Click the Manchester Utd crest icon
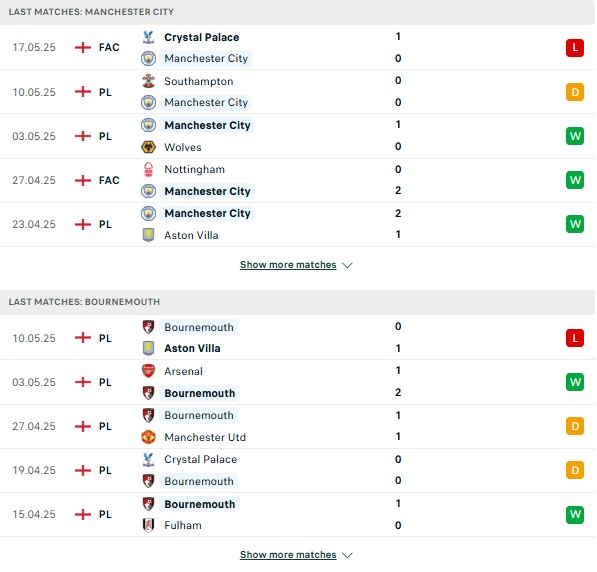Screen dimensions: 597x572 148,437
